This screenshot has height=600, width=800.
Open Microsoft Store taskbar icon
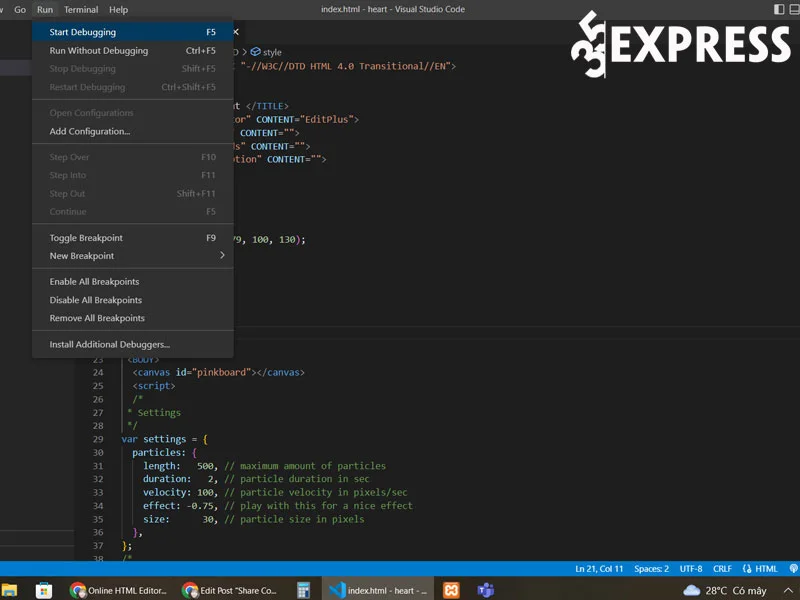(x=44, y=590)
